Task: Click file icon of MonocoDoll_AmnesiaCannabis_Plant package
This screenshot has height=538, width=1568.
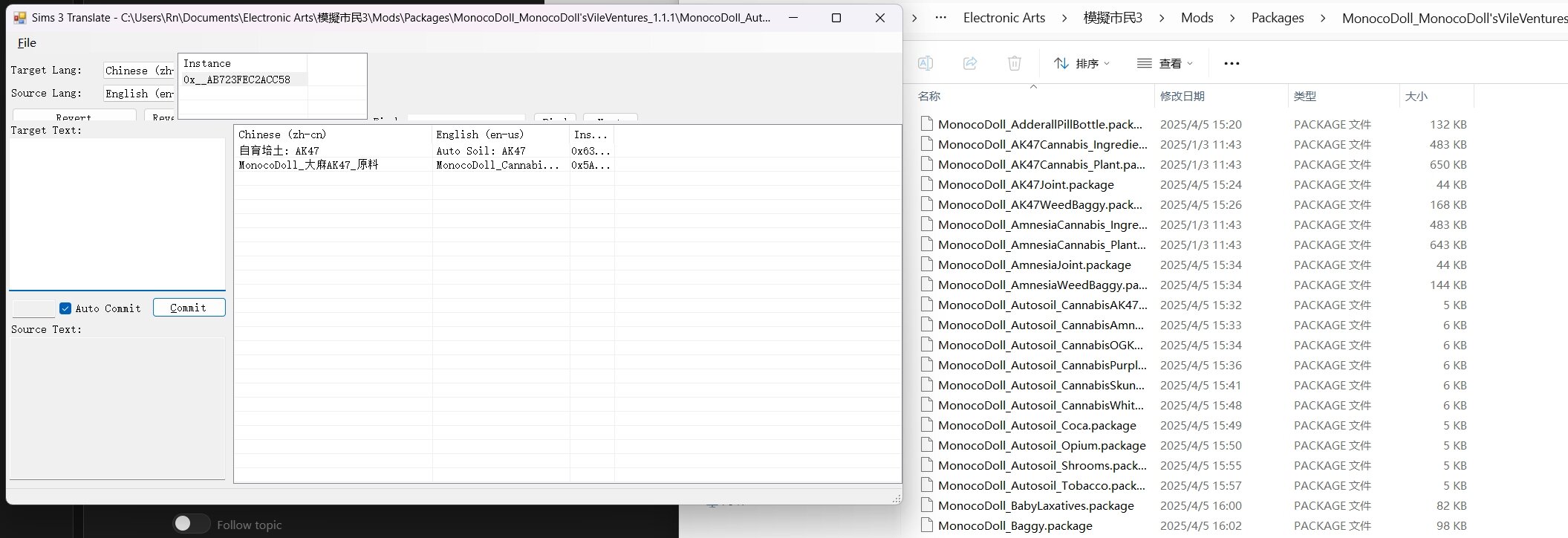Action: click(x=926, y=244)
